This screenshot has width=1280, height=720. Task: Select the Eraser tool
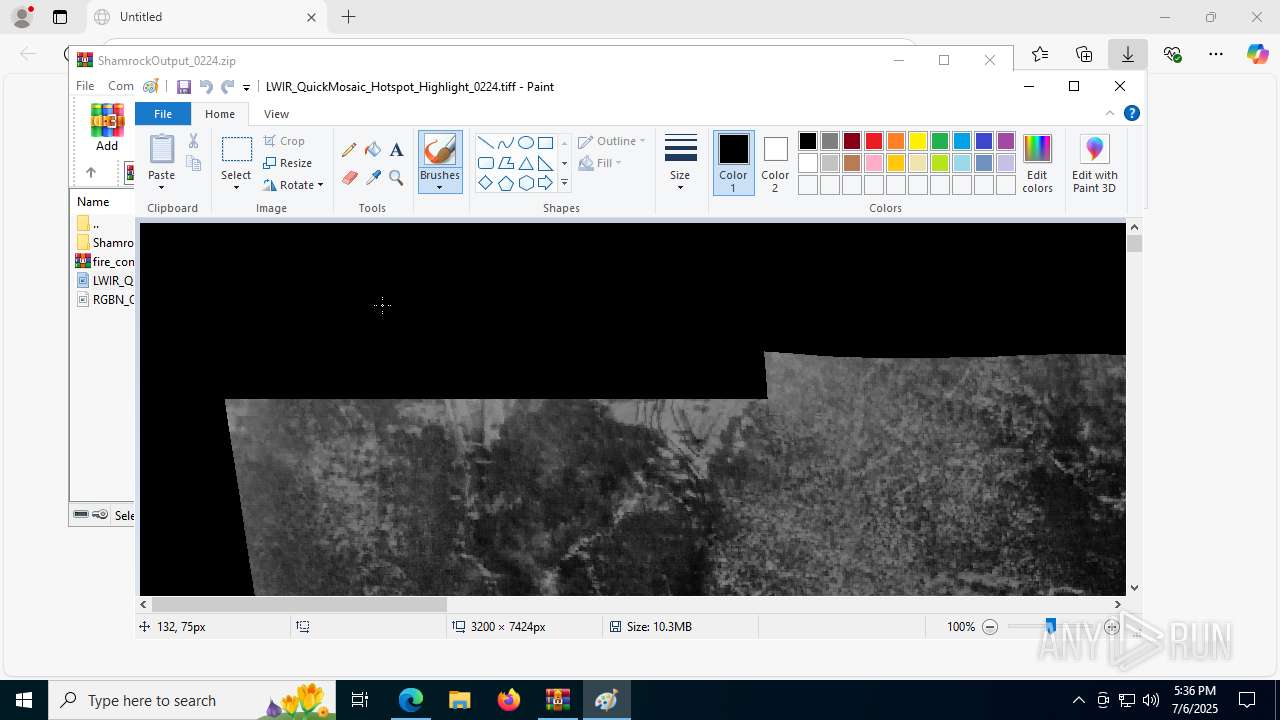[x=349, y=178]
